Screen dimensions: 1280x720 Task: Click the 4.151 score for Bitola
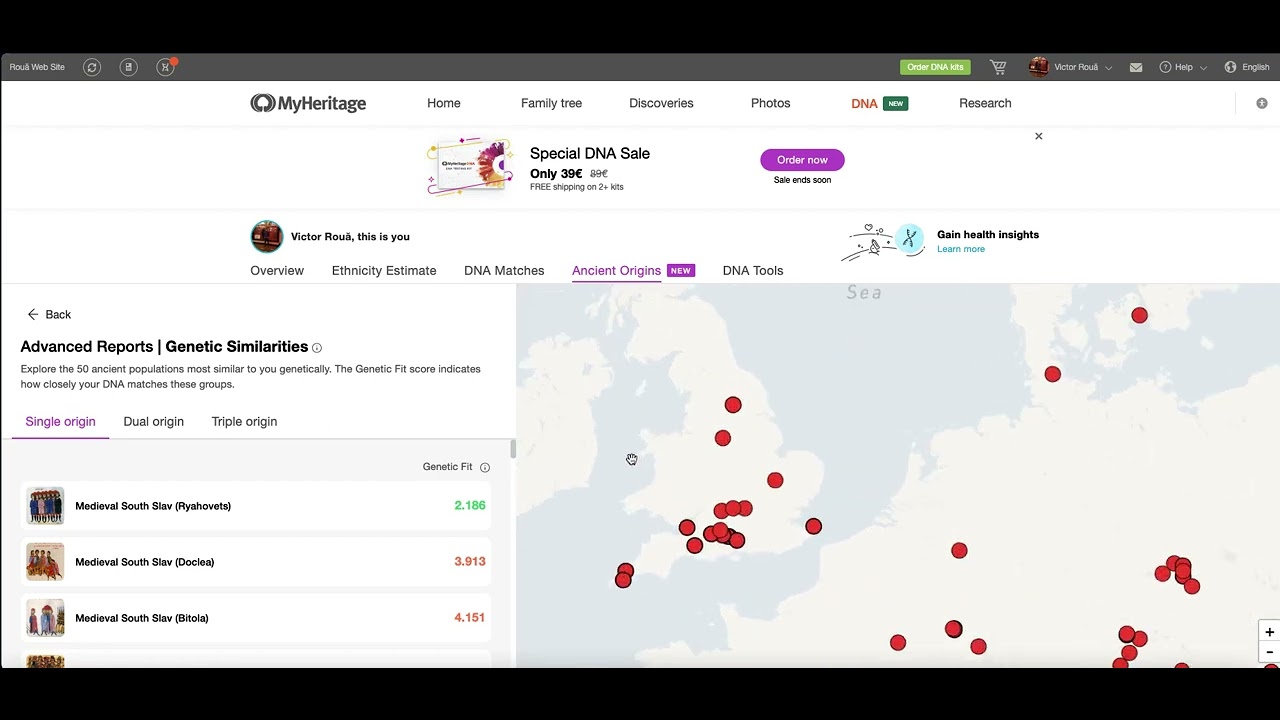pos(470,618)
